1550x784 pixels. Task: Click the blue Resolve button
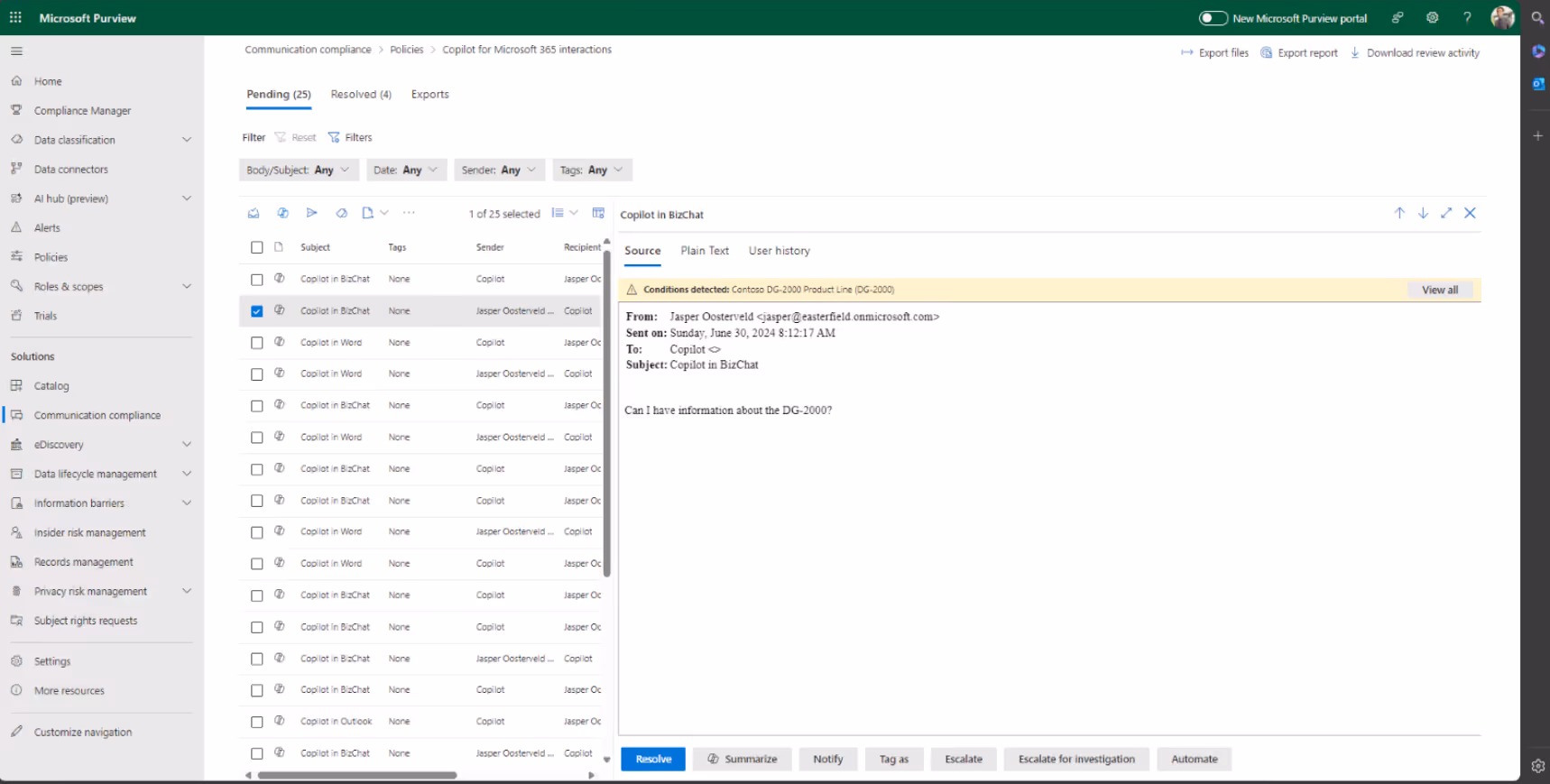tap(653, 759)
